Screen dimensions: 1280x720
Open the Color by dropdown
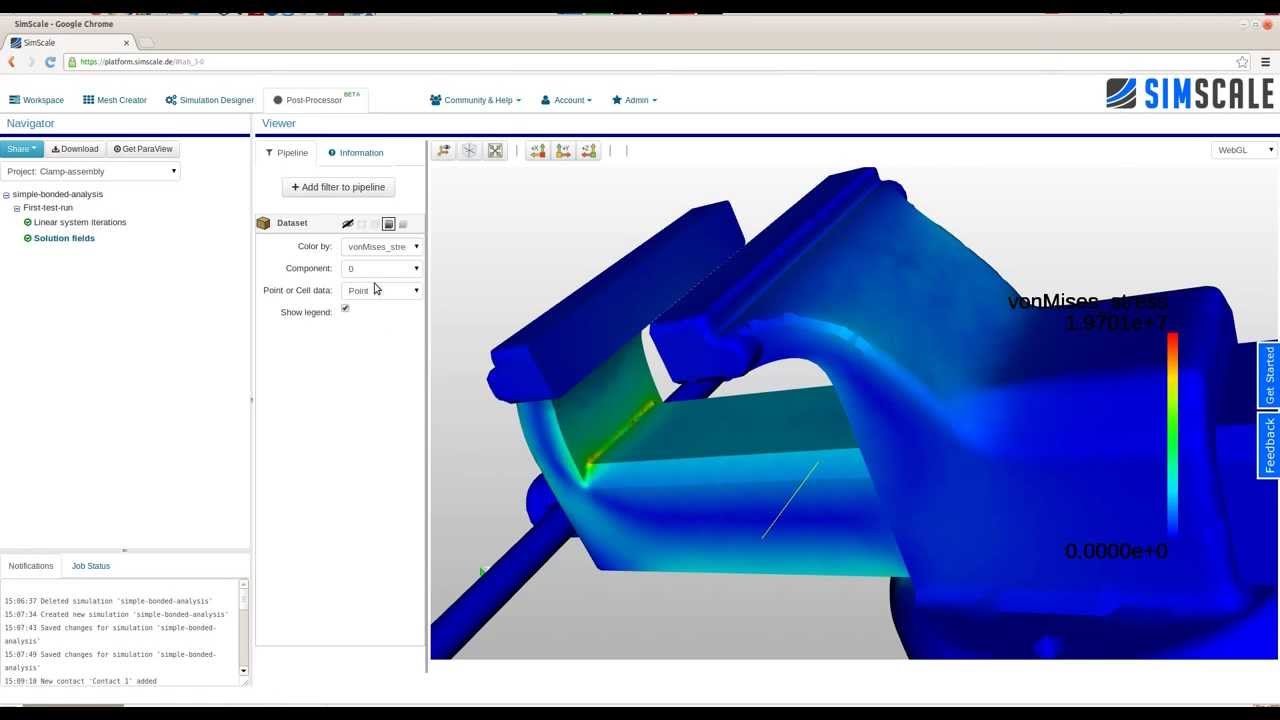[x=382, y=246]
